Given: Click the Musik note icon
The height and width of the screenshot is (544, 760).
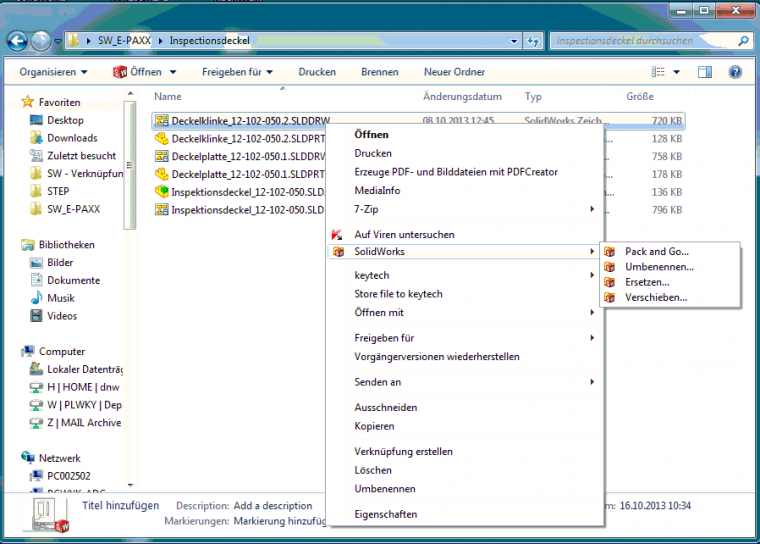Looking at the screenshot, I should 36,298.
